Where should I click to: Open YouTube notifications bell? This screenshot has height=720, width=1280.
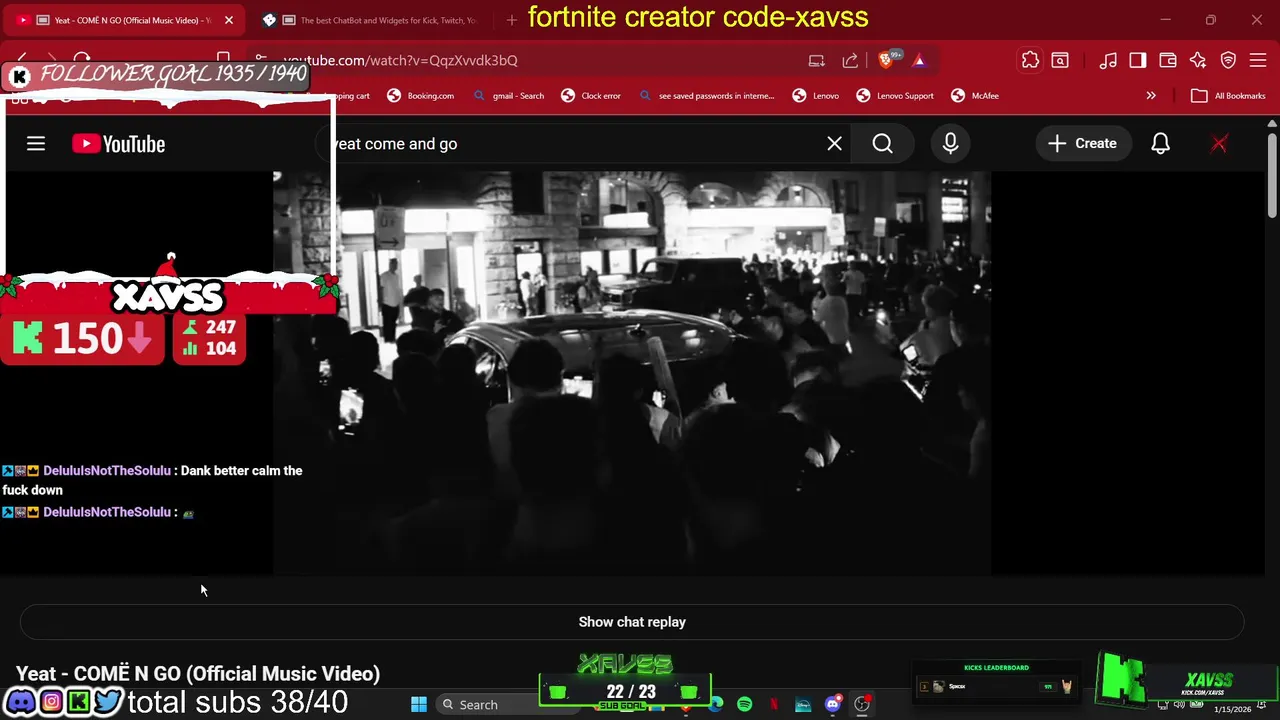click(x=1160, y=144)
